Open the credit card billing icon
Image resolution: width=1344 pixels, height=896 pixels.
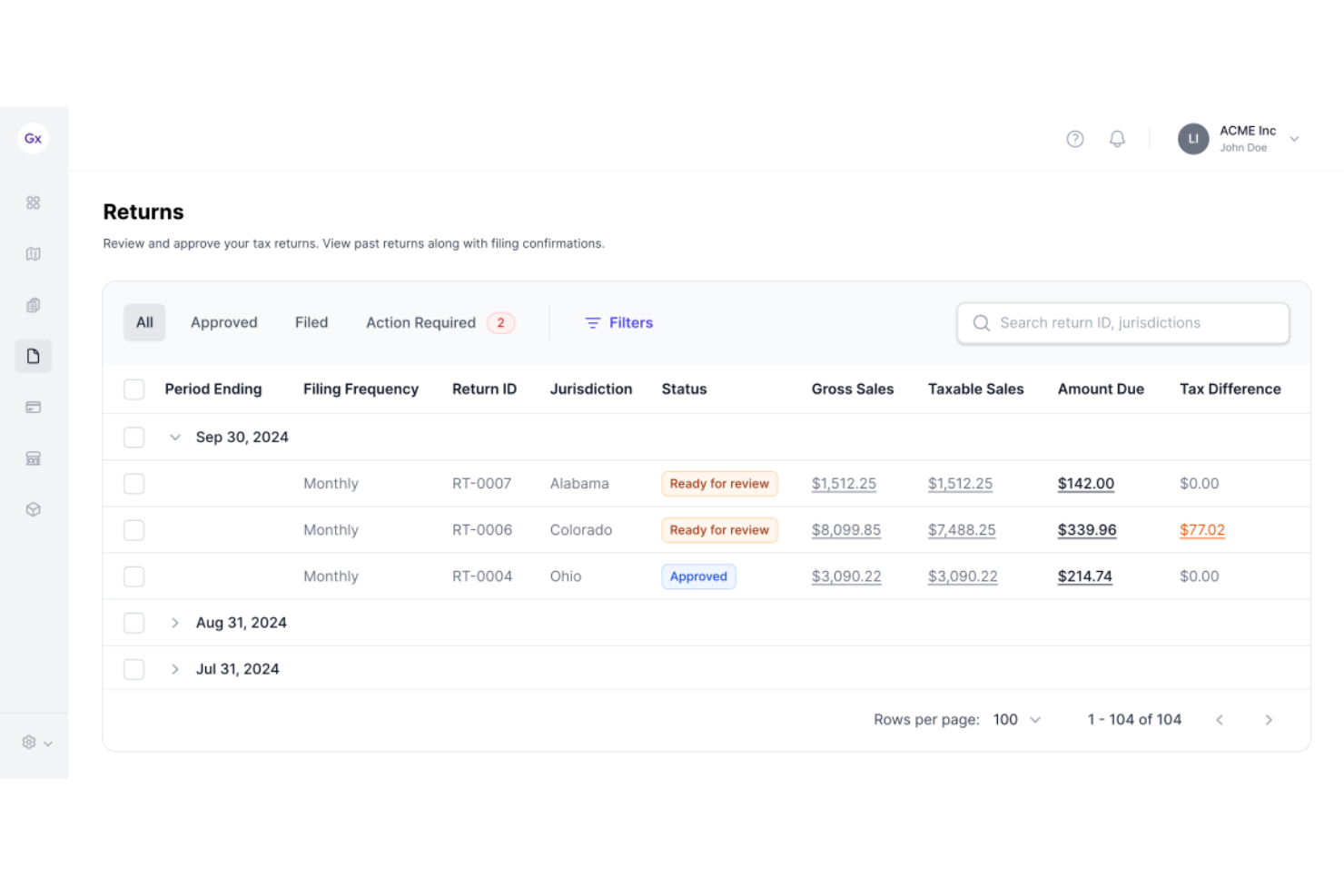point(33,407)
